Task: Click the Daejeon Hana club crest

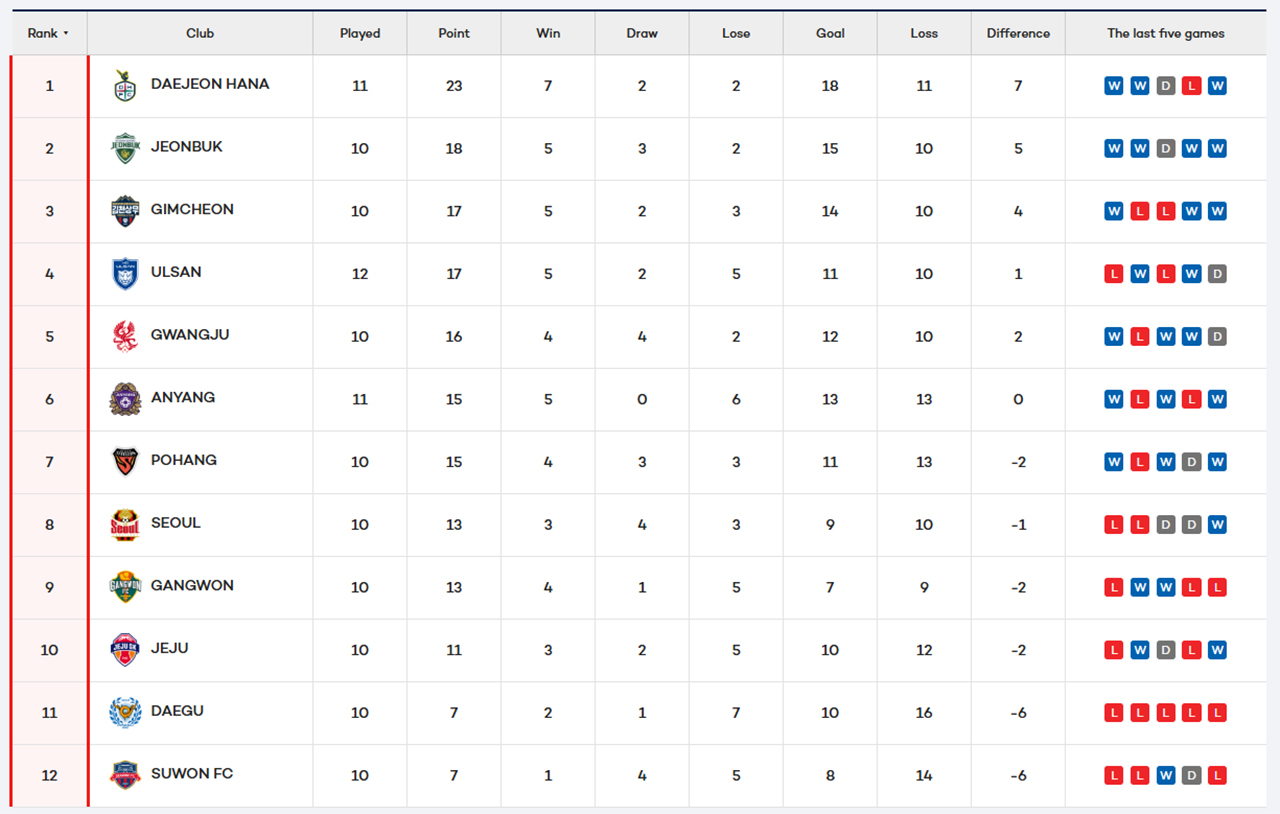Action: (x=125, y=86)
